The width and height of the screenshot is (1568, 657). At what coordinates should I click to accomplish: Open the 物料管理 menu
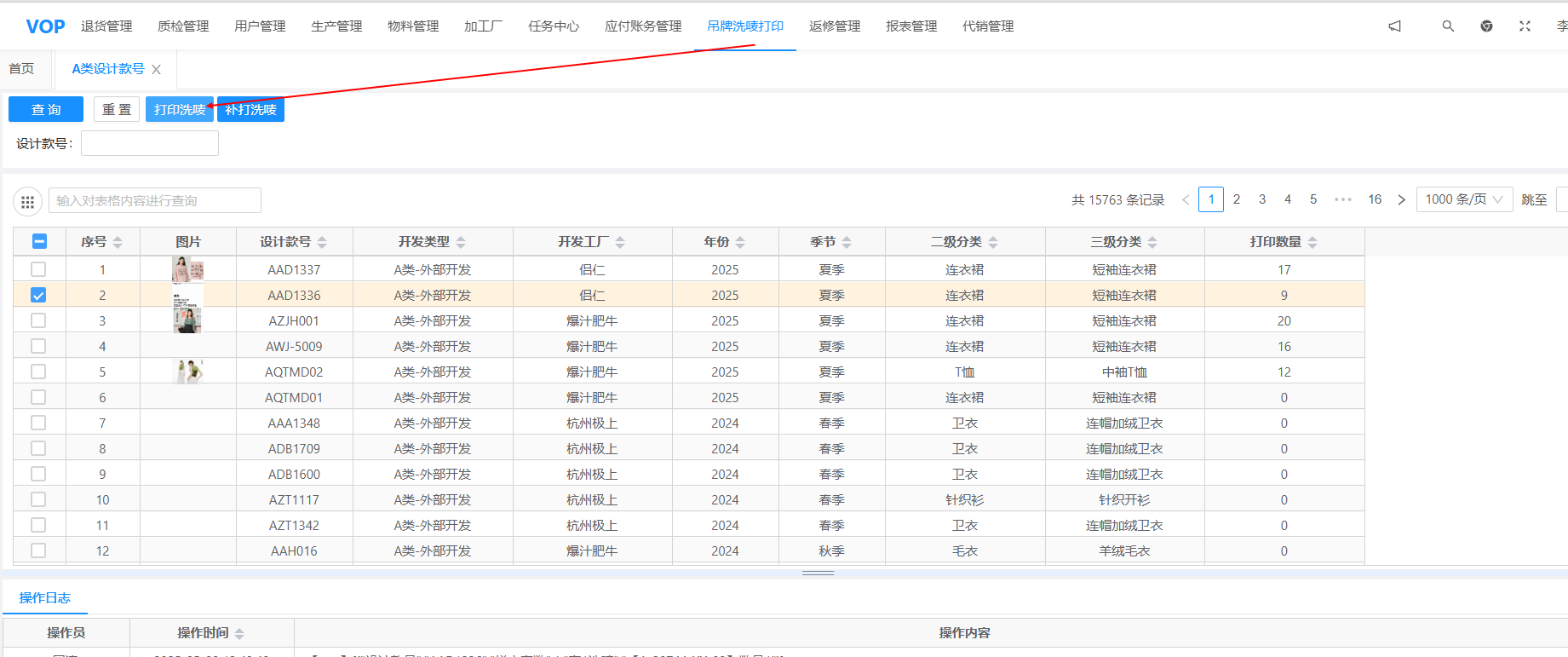pyautogui.click(x=413, y=26)
